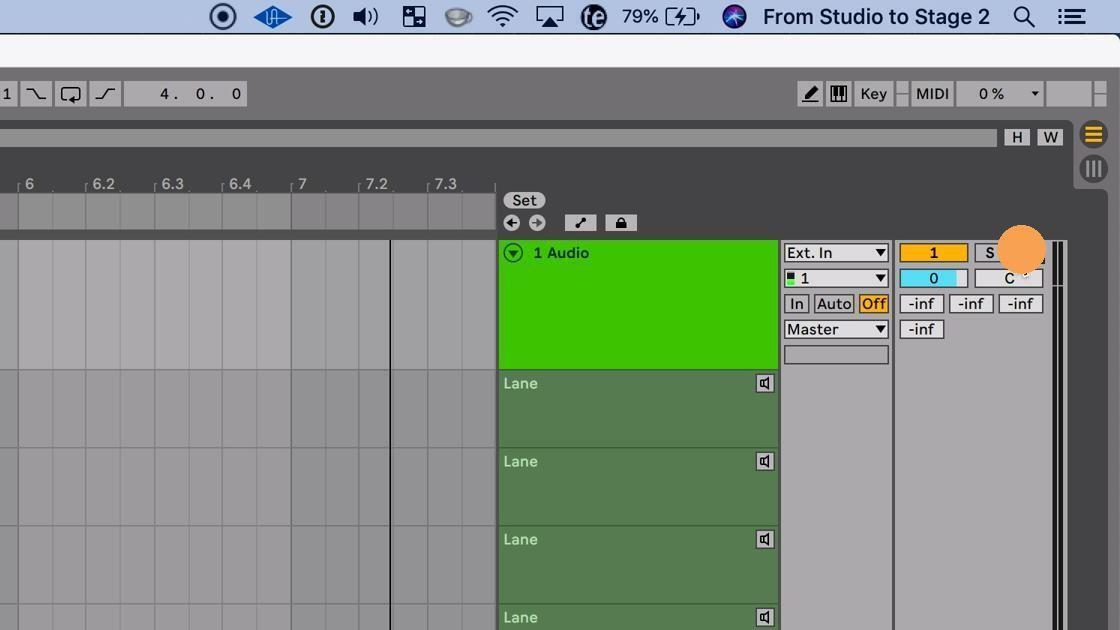Set monitoring to Auto on the Audio track
The image size is (1120, 630).
click(834, 303)
